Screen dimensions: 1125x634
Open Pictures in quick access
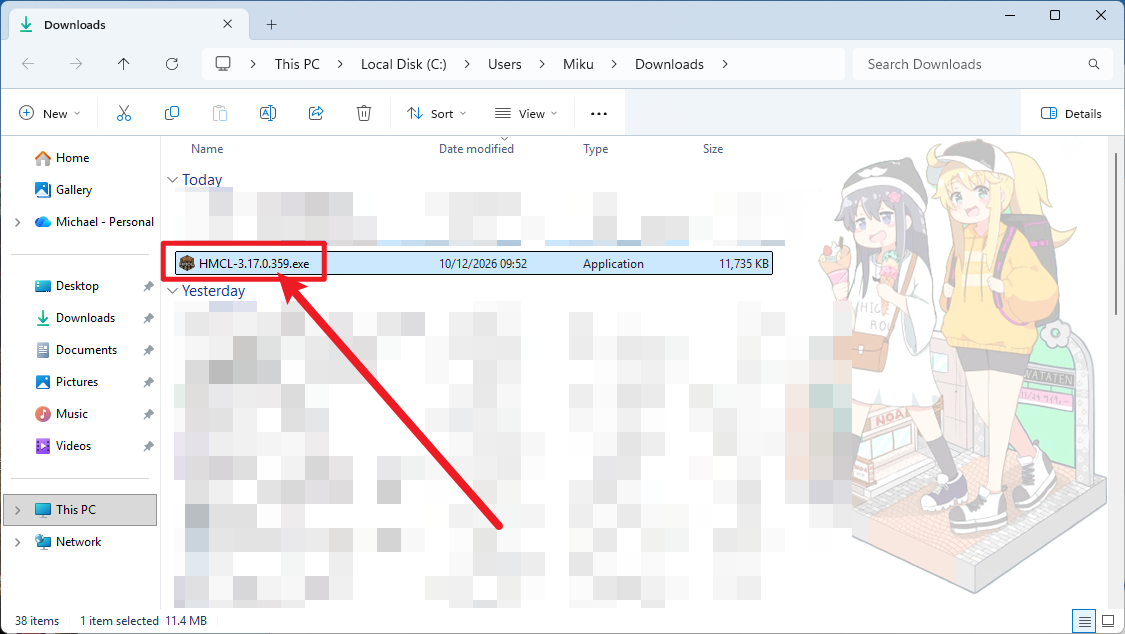(76, 382)
